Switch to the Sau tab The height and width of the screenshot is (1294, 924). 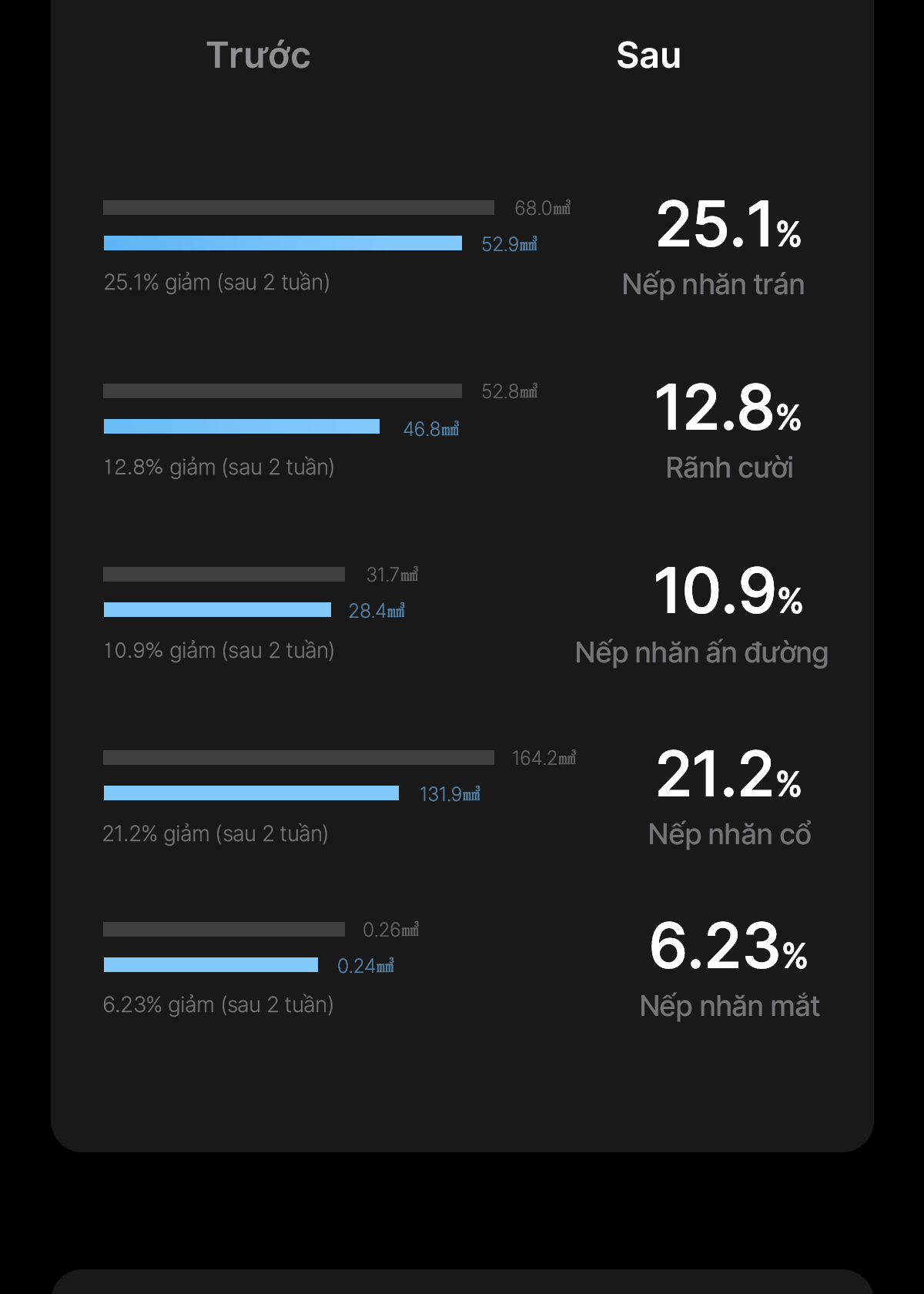[x=648, y=55]
